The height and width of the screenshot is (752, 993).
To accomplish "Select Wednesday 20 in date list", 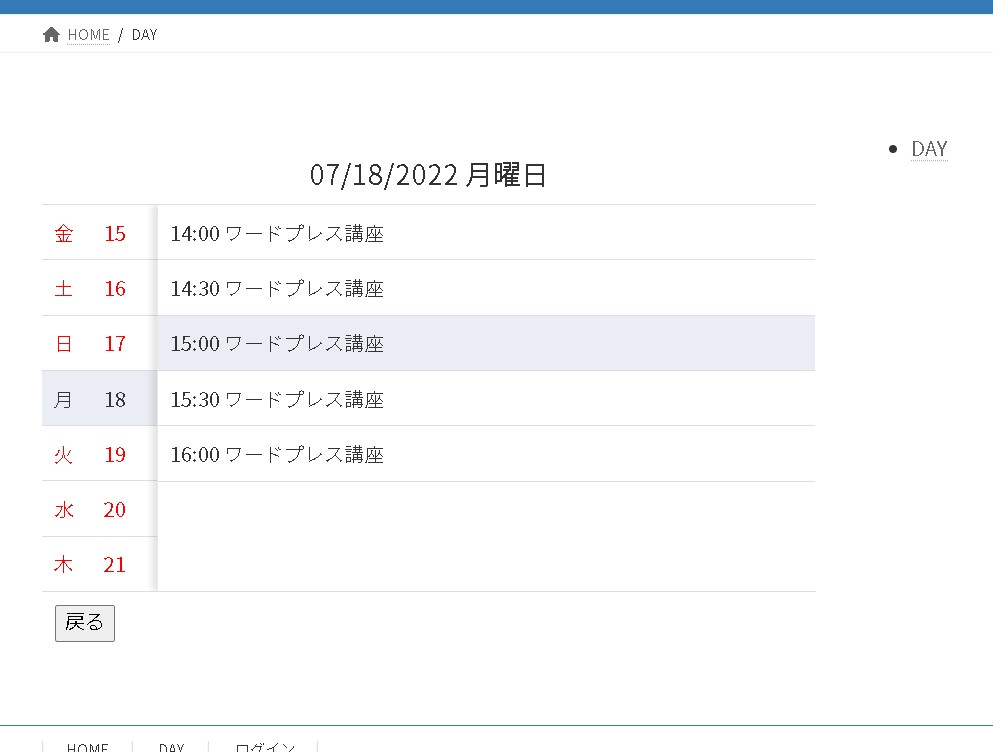I will point(90,510).
